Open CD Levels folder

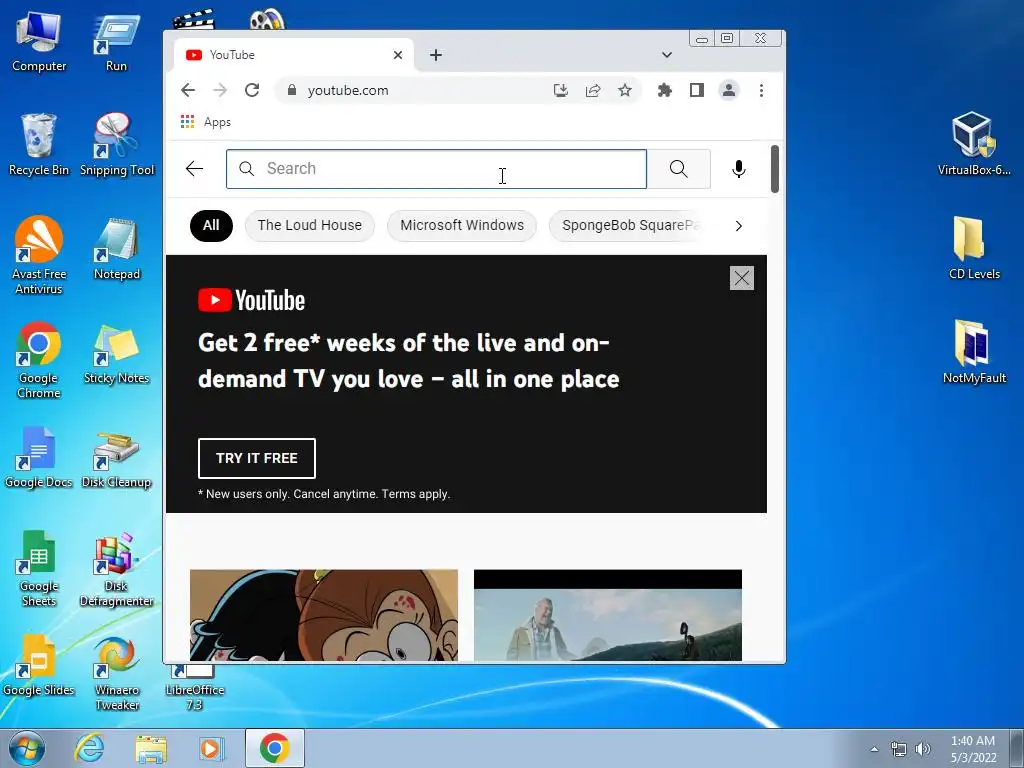click(x=974, y=248)
